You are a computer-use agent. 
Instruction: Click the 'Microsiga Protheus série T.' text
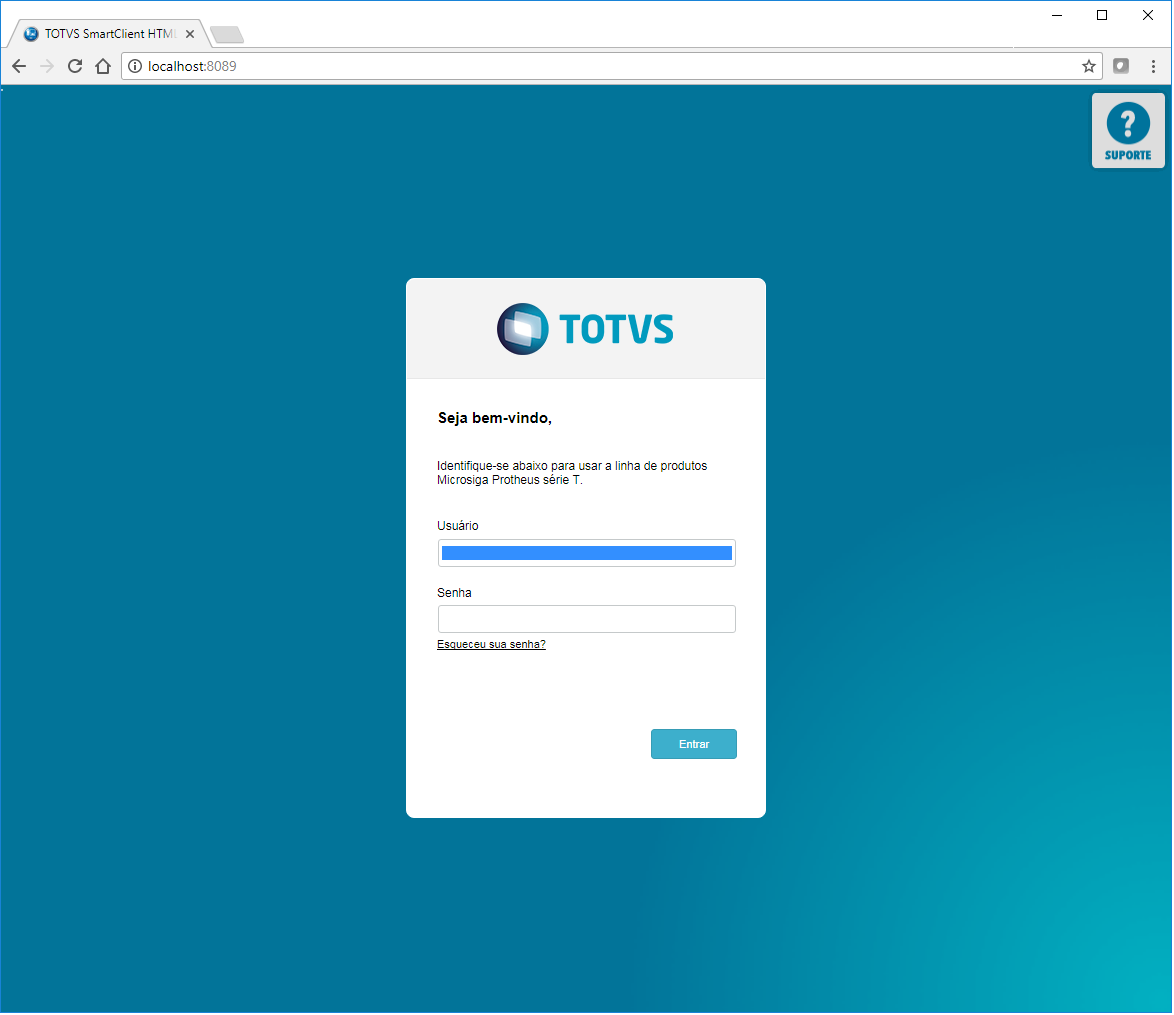510,480
